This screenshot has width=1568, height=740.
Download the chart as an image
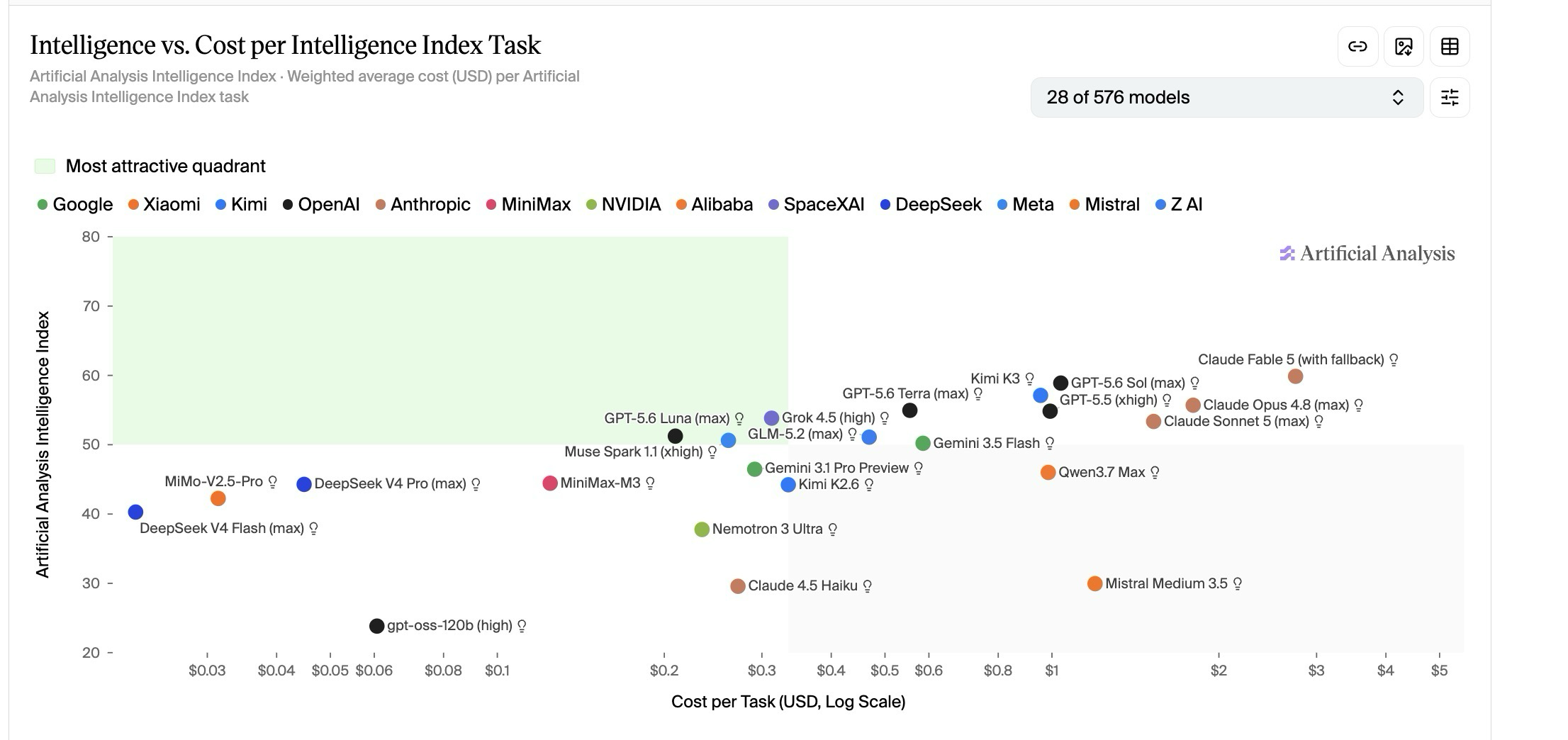click(1404, 47)
